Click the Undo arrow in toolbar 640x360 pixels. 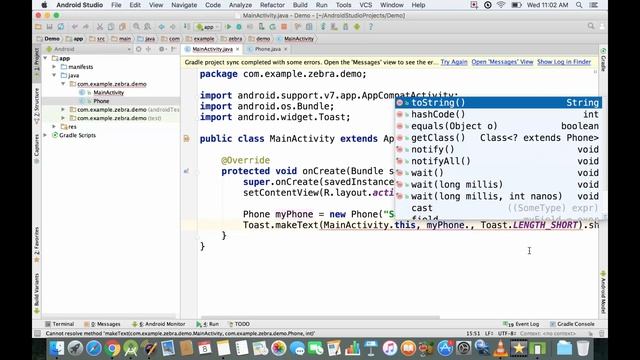pos(75,27)
